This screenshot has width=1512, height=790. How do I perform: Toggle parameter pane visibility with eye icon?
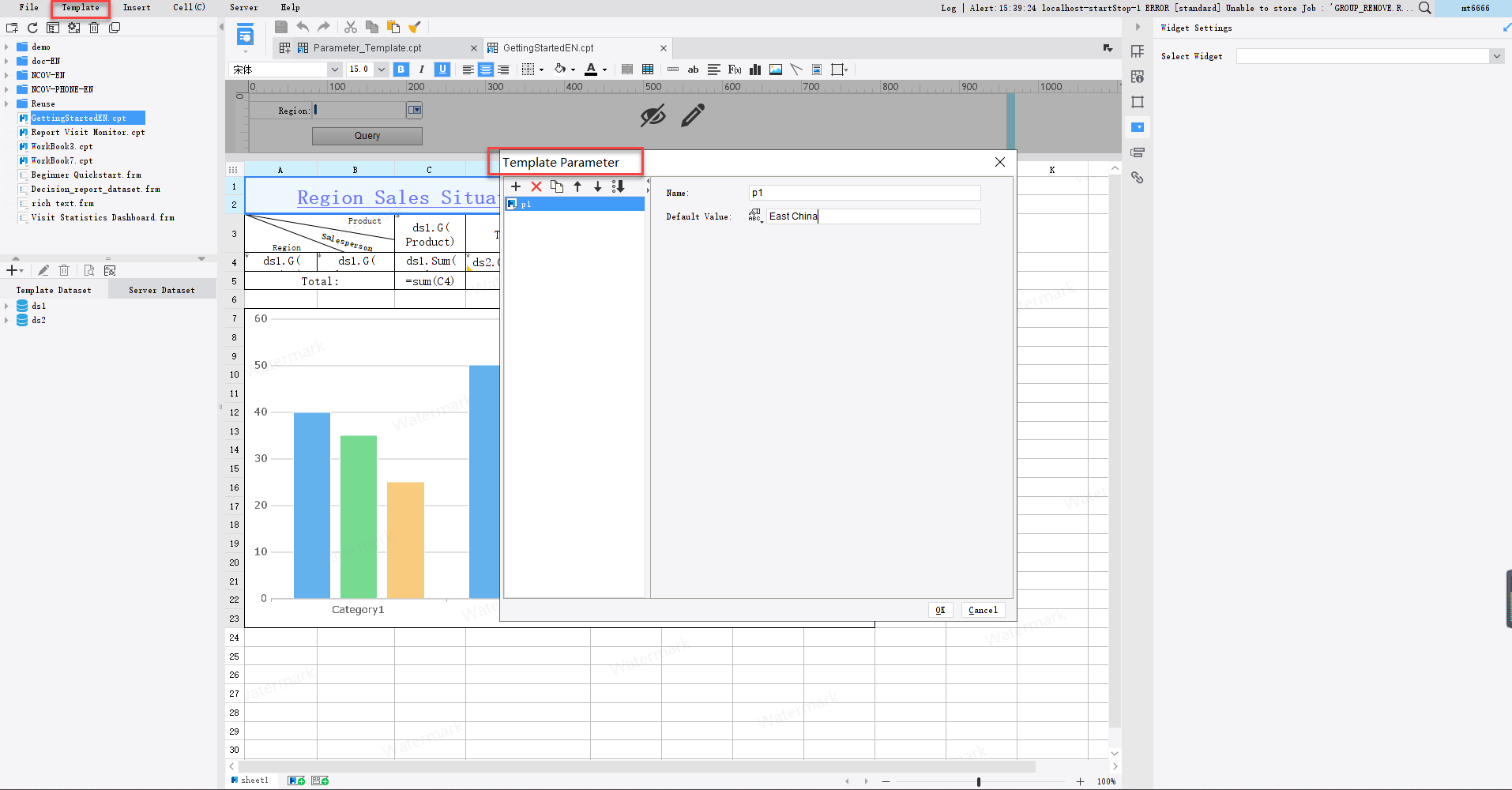coord(653,115)
